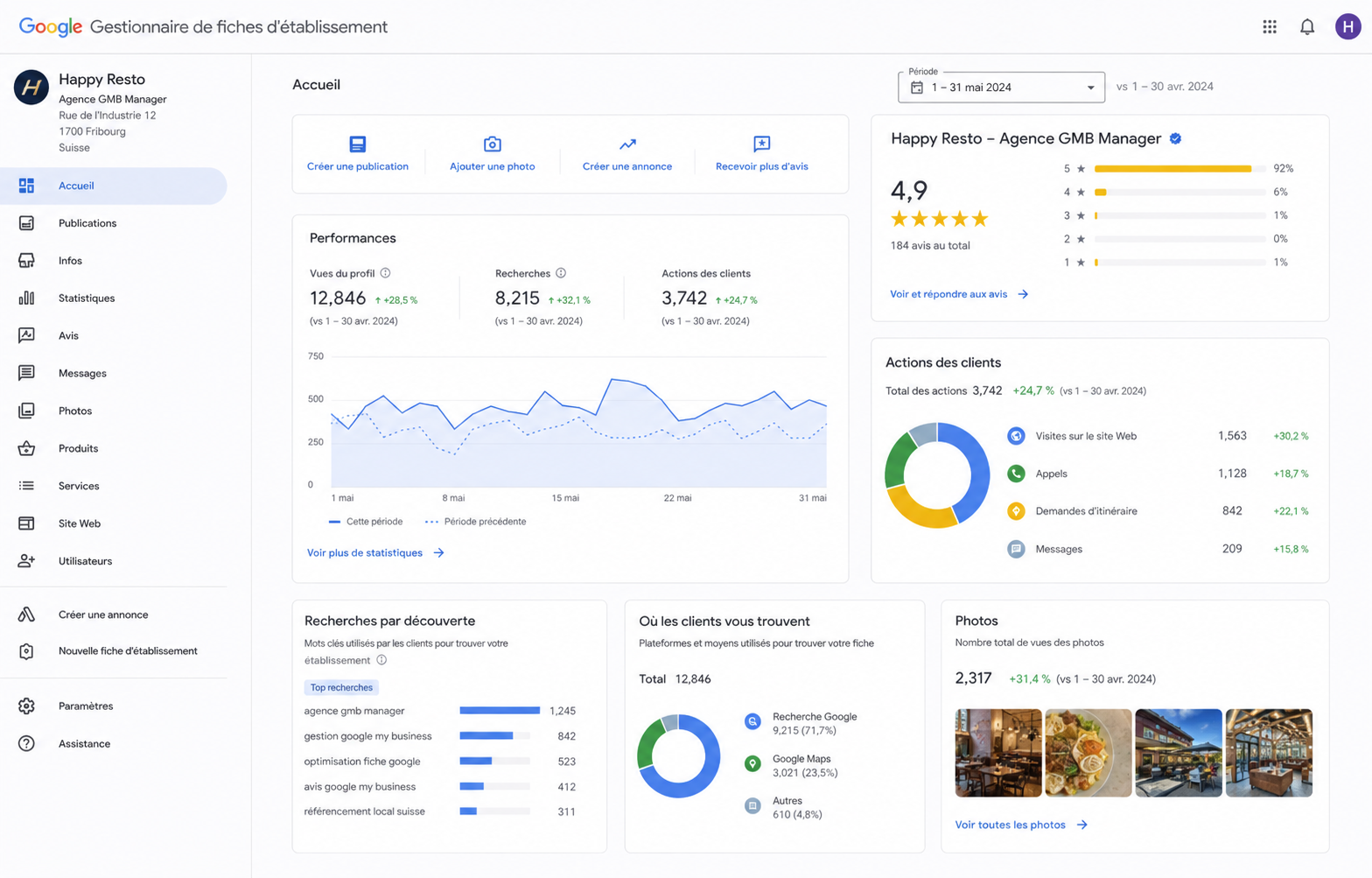Screen dimensions: 1372x878
Task: Select the Top recherches chip
Action: pos(341,687)
